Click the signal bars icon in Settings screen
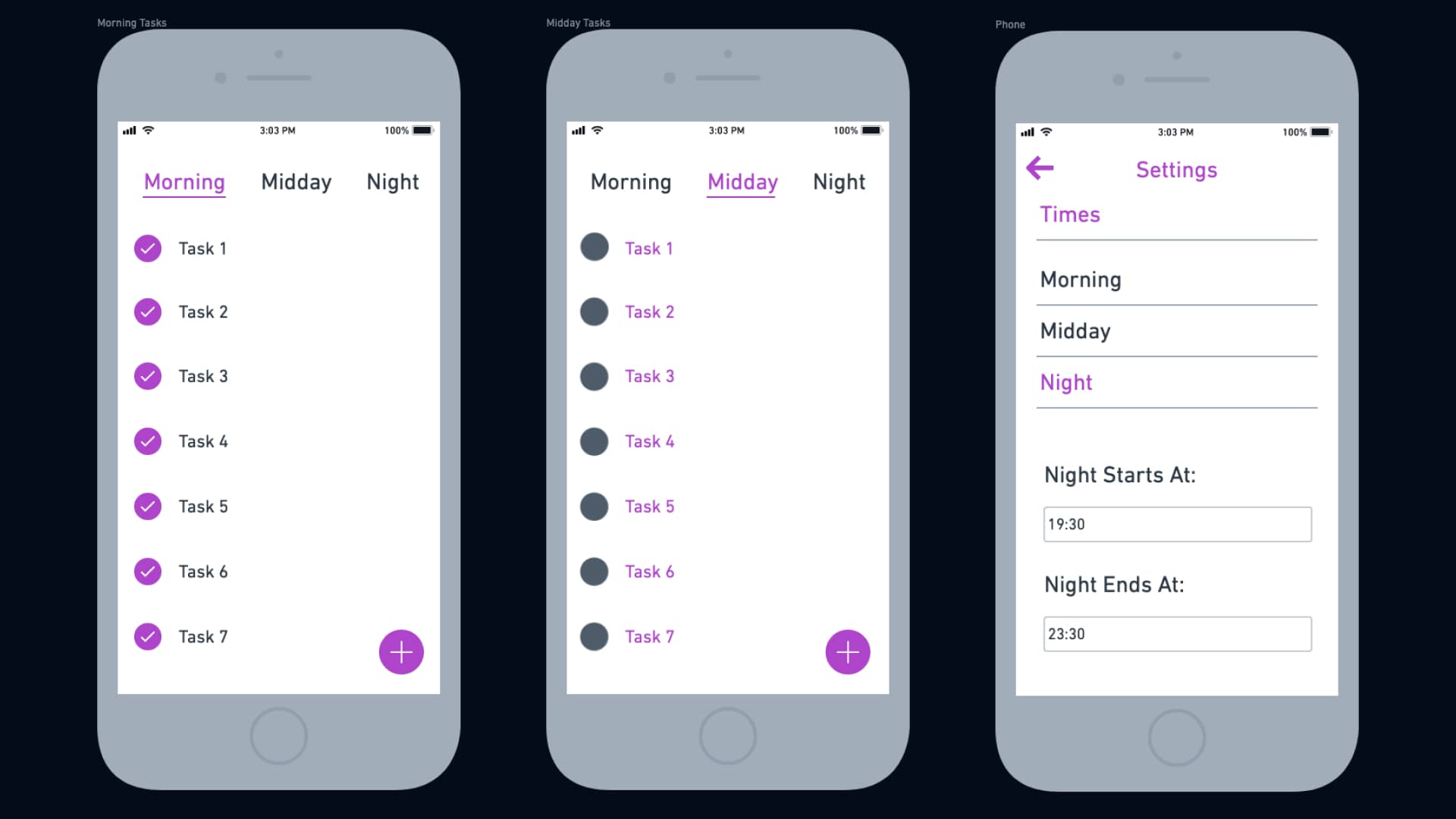The image size is (1456, 819). pyautogui.click(x=1028, y=131)
